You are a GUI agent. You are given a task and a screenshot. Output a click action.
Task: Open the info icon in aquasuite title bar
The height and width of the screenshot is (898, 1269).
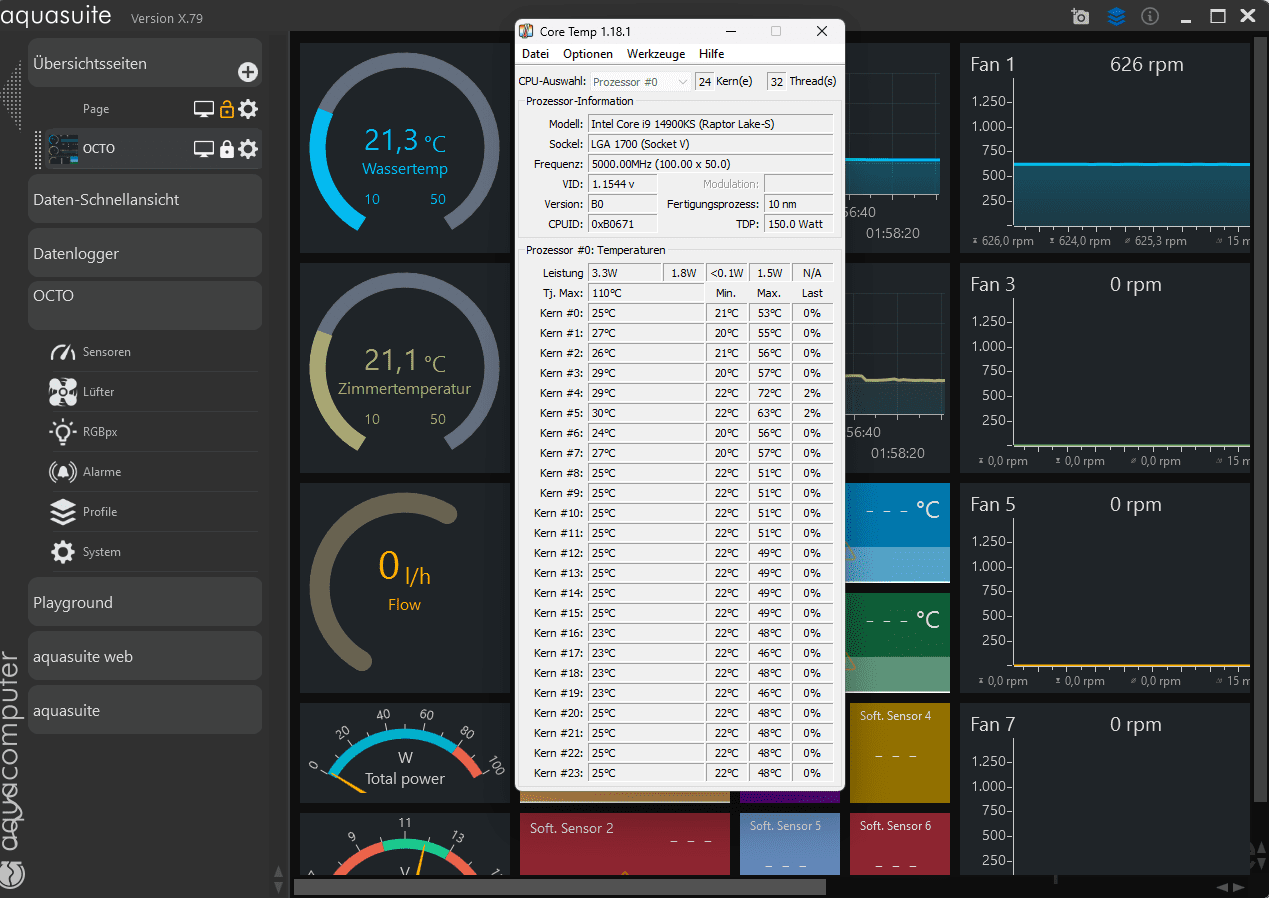[x=1150, y=17]
